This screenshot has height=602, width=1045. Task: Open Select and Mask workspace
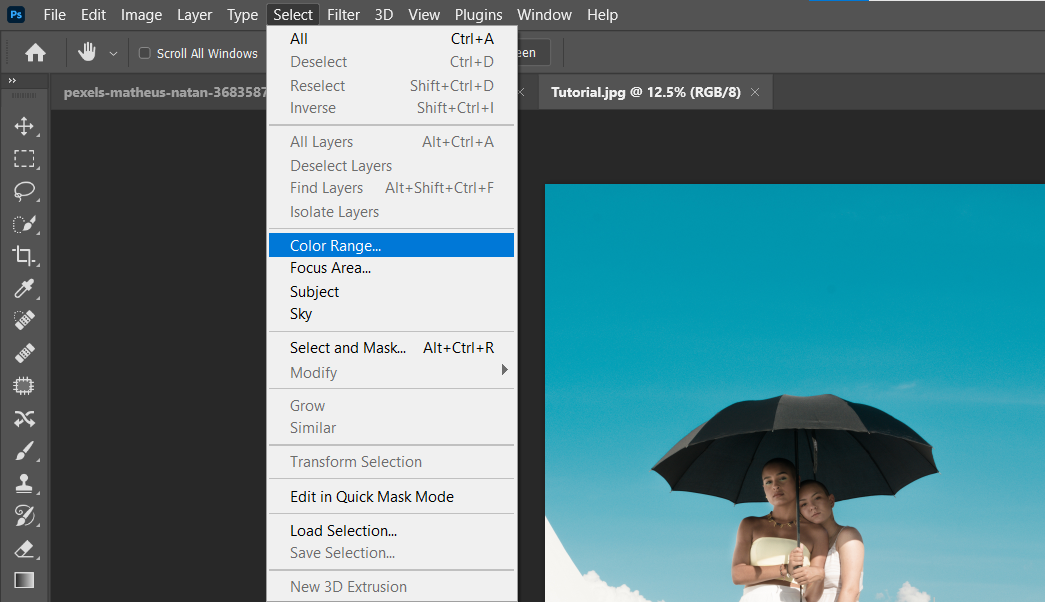pos(348,347)
